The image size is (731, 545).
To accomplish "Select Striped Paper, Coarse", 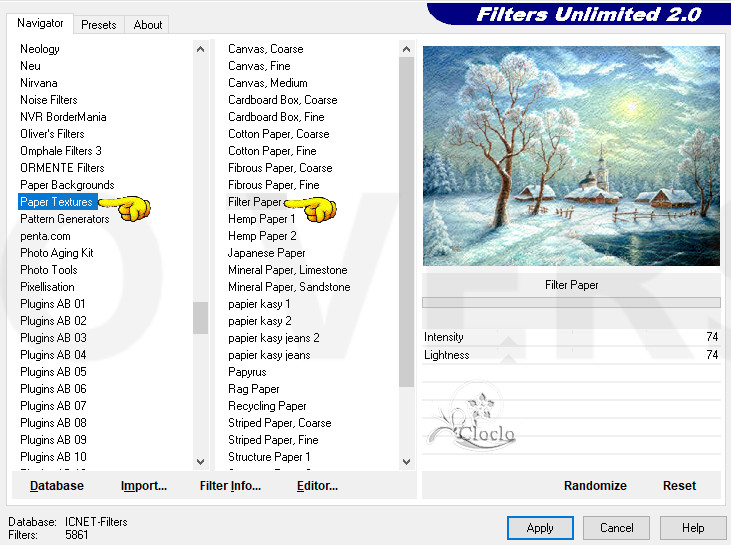I will 280,423.
